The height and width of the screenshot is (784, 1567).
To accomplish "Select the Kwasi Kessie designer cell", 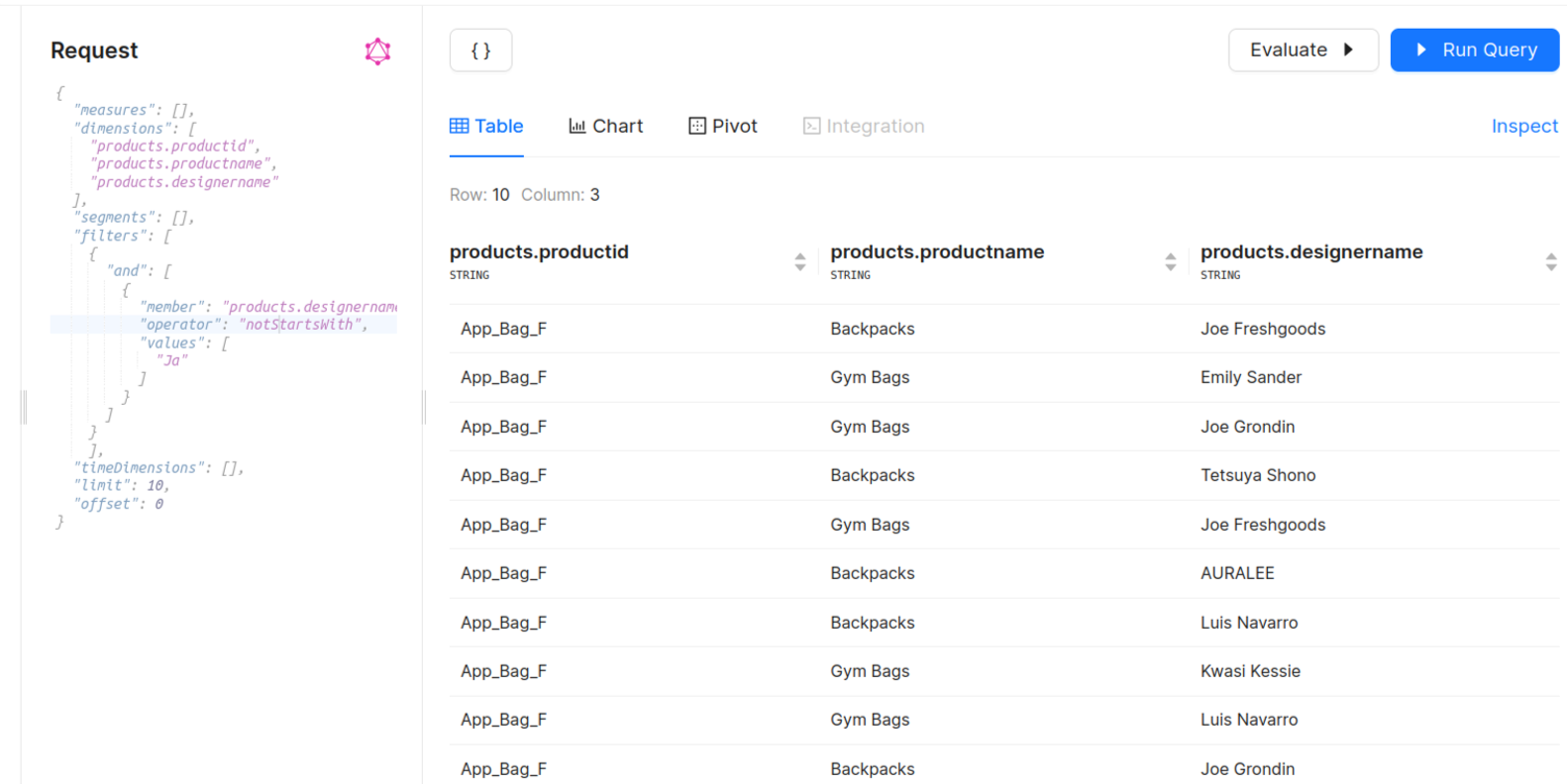I will [1250, 671].
